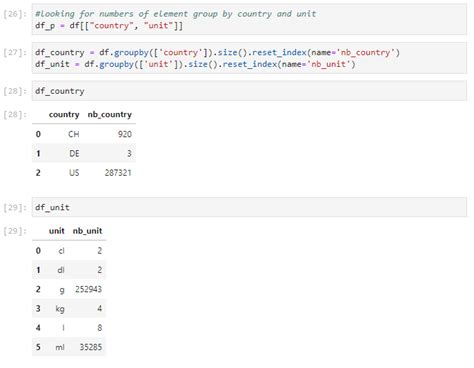Click the value 8 in row l
The width and height of the screenshot is (474, 368).
[x=100, y=328]
